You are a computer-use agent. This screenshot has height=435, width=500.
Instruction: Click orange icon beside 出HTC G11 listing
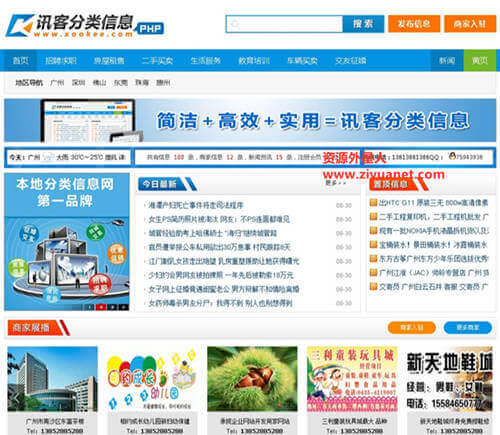(373, 202)
